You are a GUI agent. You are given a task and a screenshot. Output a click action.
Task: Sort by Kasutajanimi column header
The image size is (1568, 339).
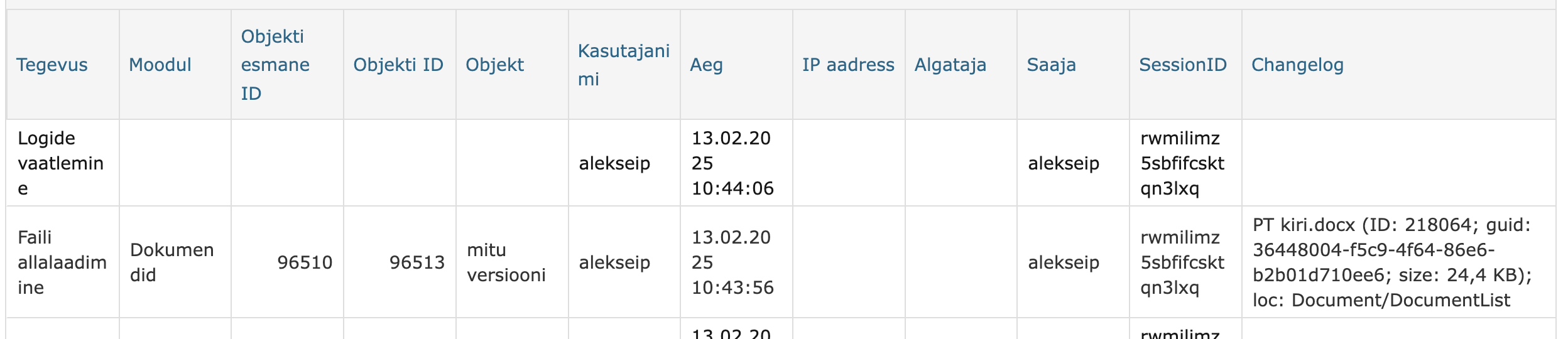tap(624, 65)
